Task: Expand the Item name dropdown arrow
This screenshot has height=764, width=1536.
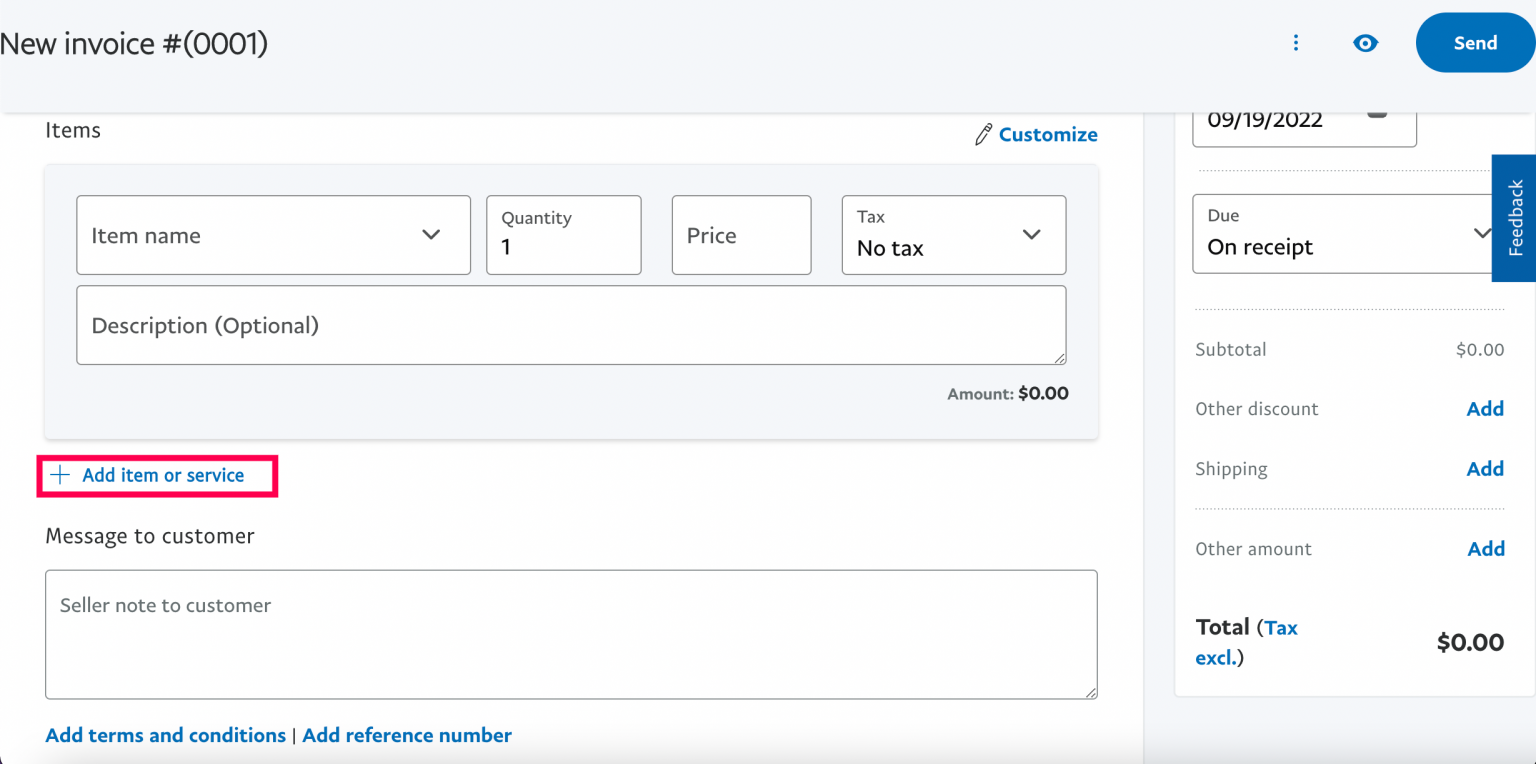Action: (x=431, y=235)
